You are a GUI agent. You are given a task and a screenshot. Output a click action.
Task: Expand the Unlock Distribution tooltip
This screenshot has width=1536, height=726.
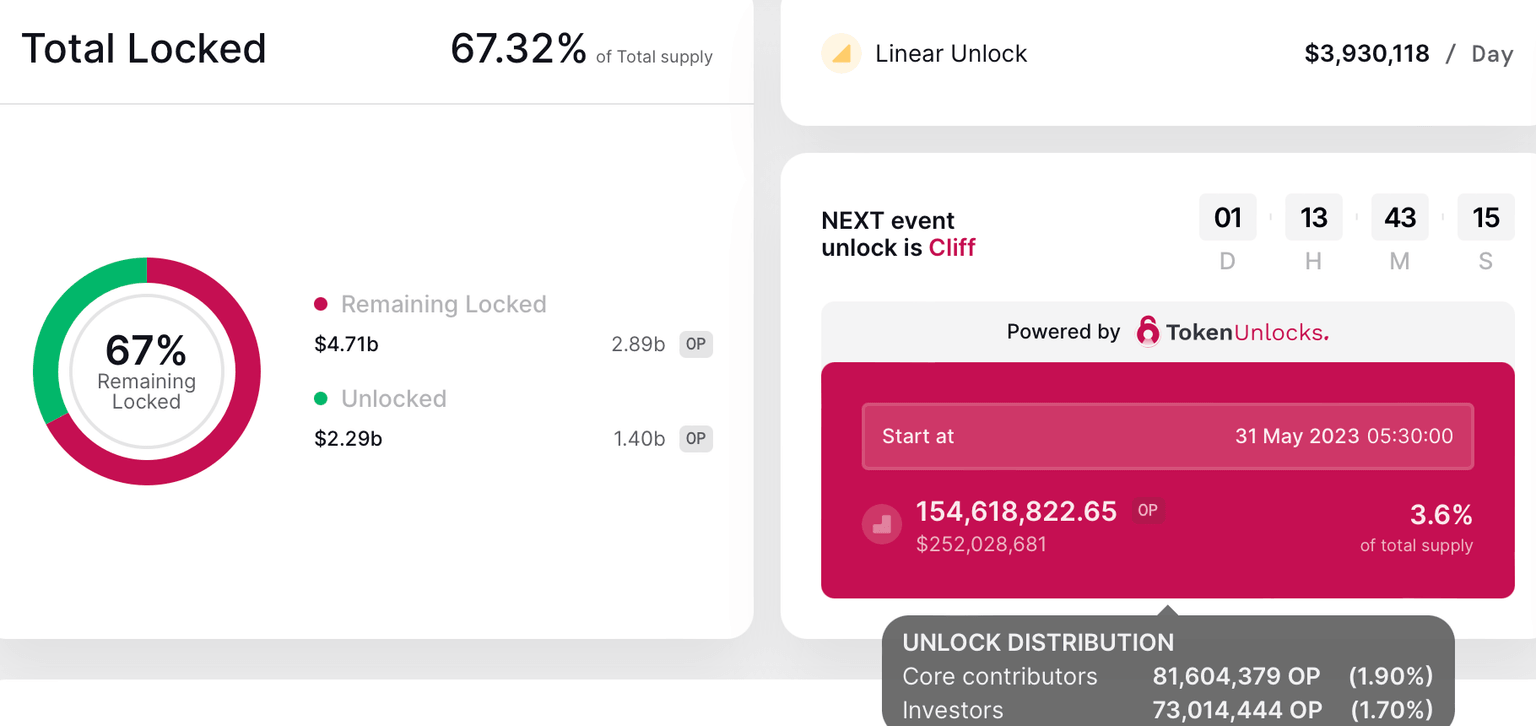pyautogui.click(x=1037, y=642)
